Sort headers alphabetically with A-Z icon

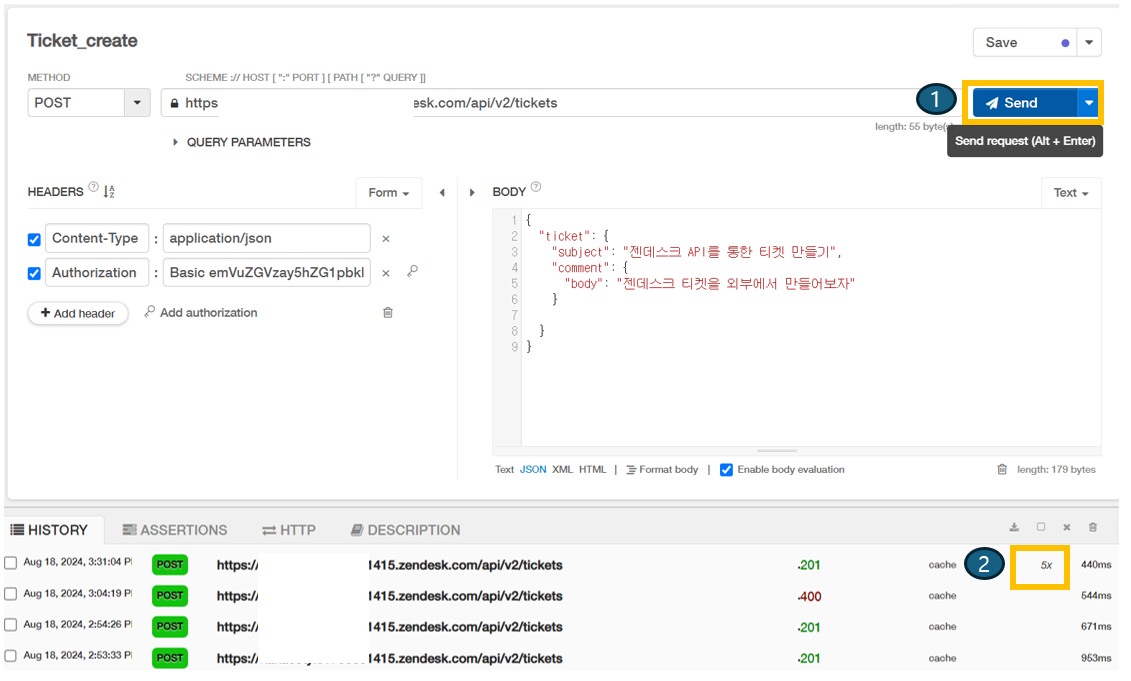(109, 191)
